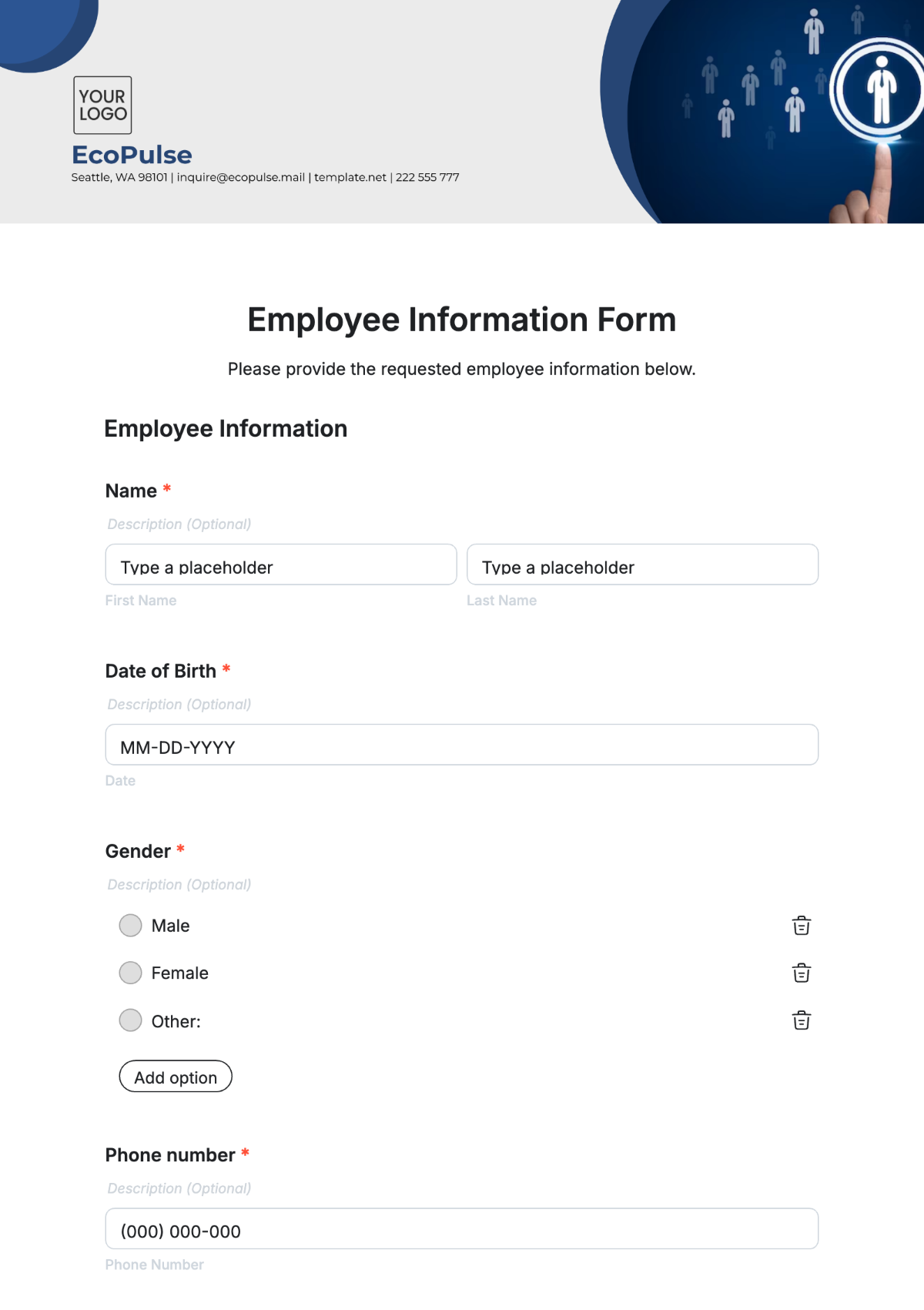Click the Employee Information section heading

(x=226, y=429)
